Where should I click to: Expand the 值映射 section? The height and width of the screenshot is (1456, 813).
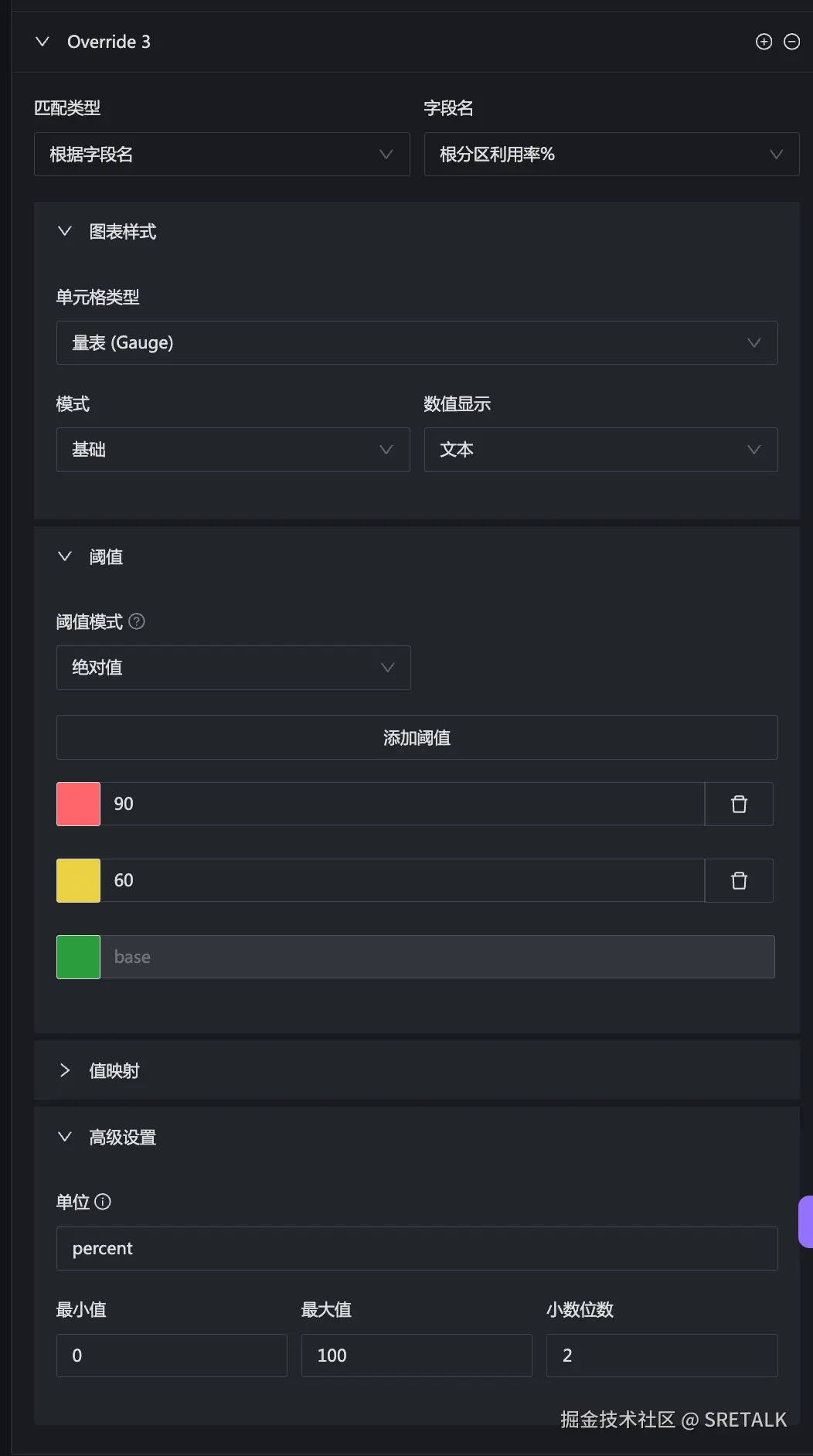(65, 1070)
